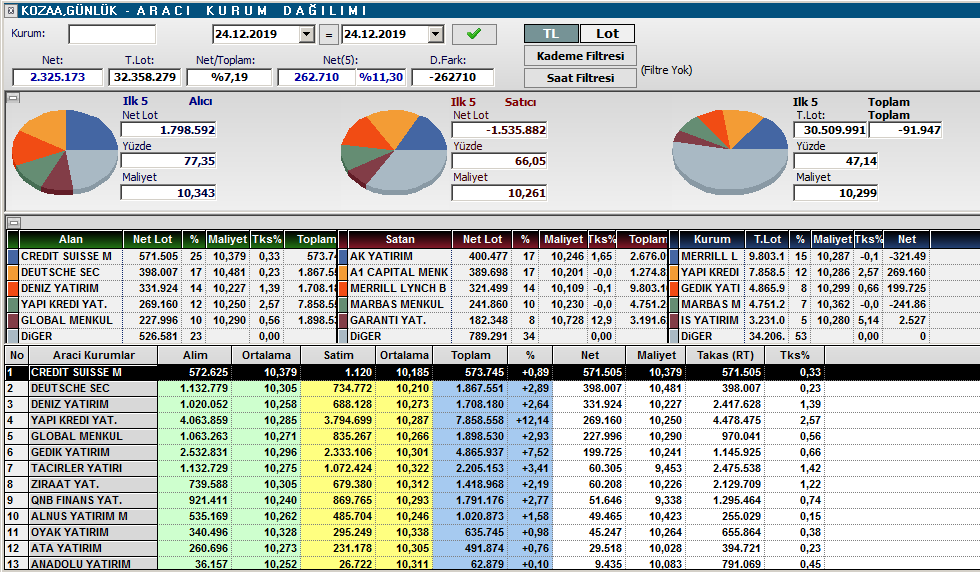Viewport: 980px width, 572px height.
Task: Click the Toplam T.Lot value 30.509.991
Action: coord(830,130)
